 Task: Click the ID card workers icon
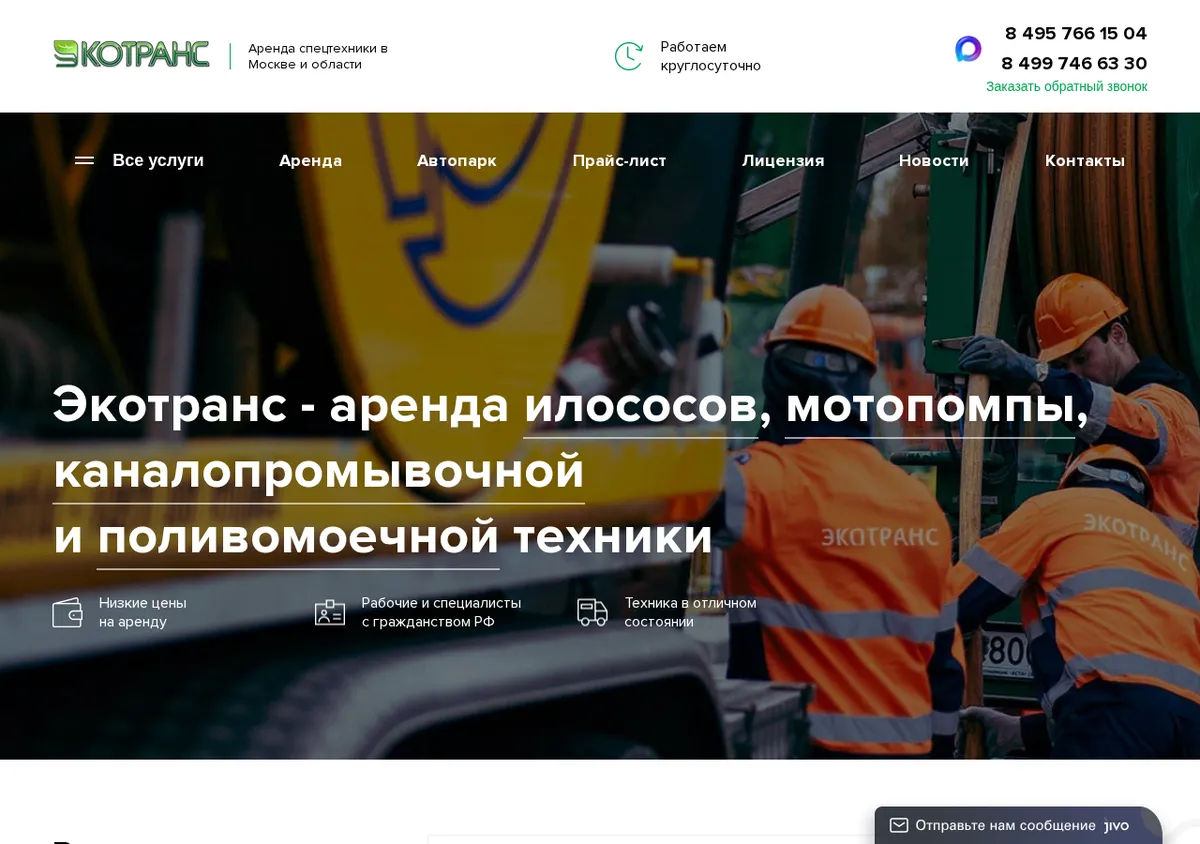pyautogui.click(x=330, y=612)
